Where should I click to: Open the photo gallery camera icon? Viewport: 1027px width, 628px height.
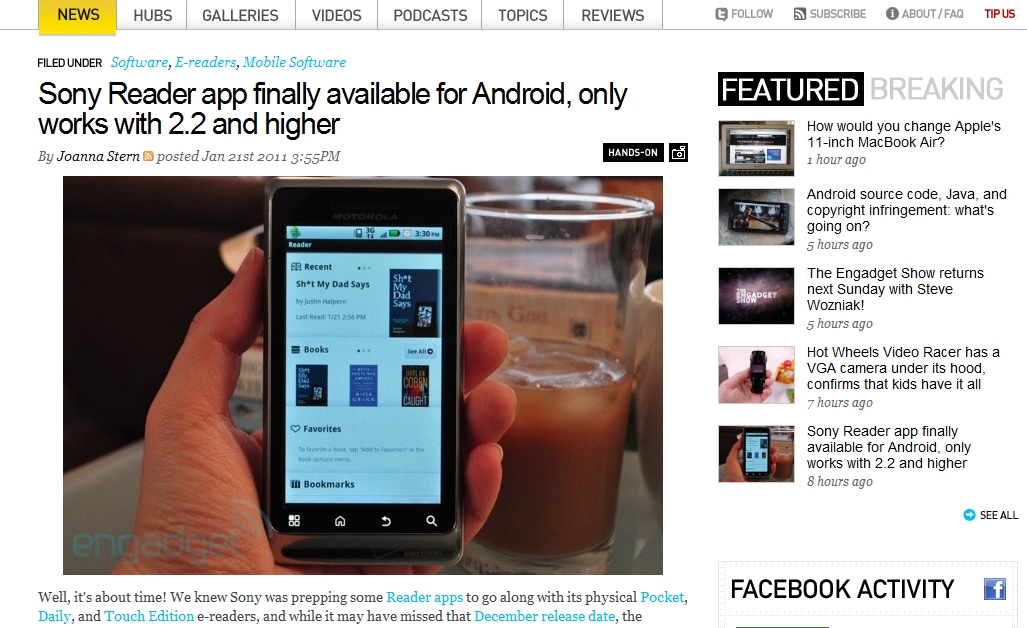679,153
